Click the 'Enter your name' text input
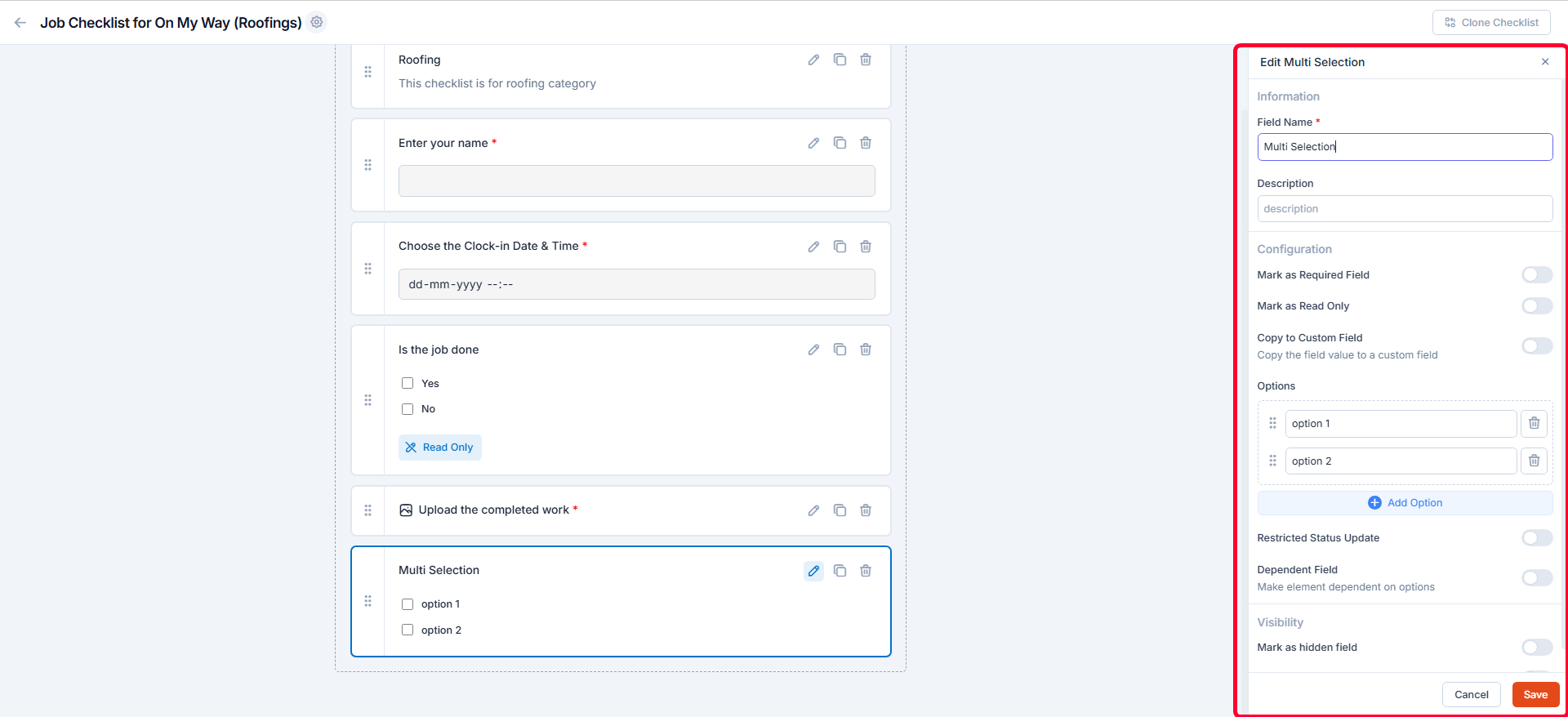The height and width of the screenshot is (717, 1568). pyautogui.click(x=636, y=180)
